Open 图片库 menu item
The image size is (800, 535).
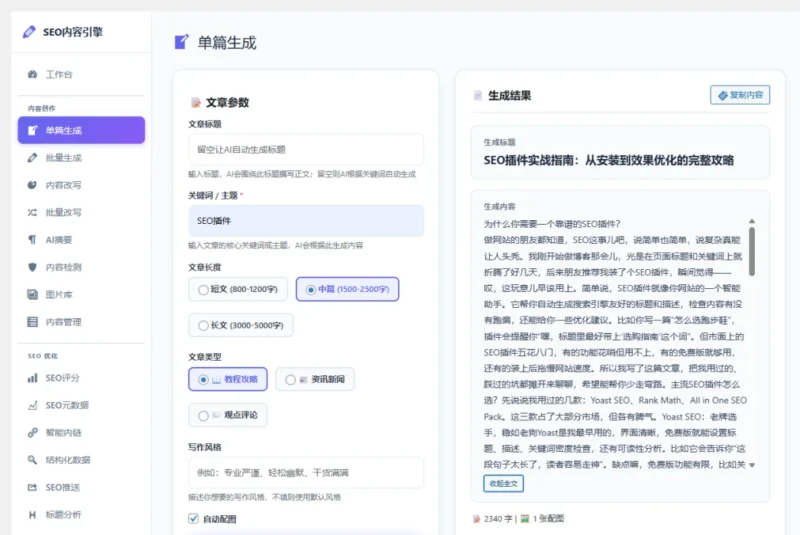coord(81,294)
